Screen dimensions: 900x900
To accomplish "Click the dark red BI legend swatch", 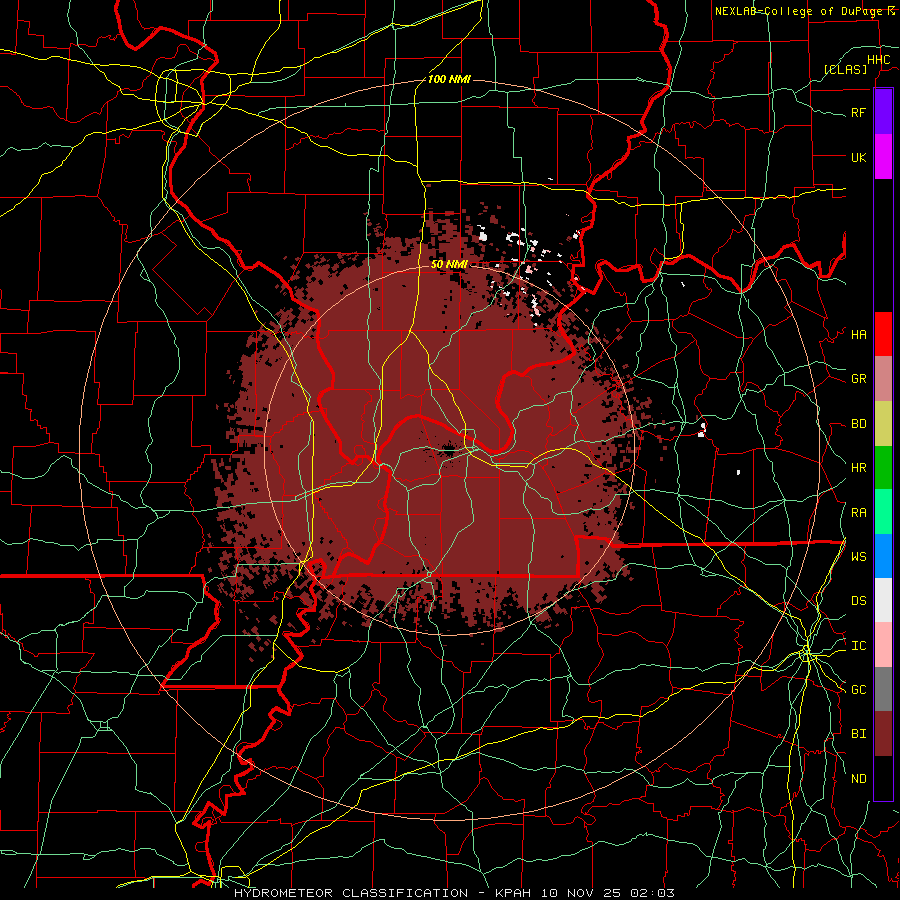I will 883,734.
